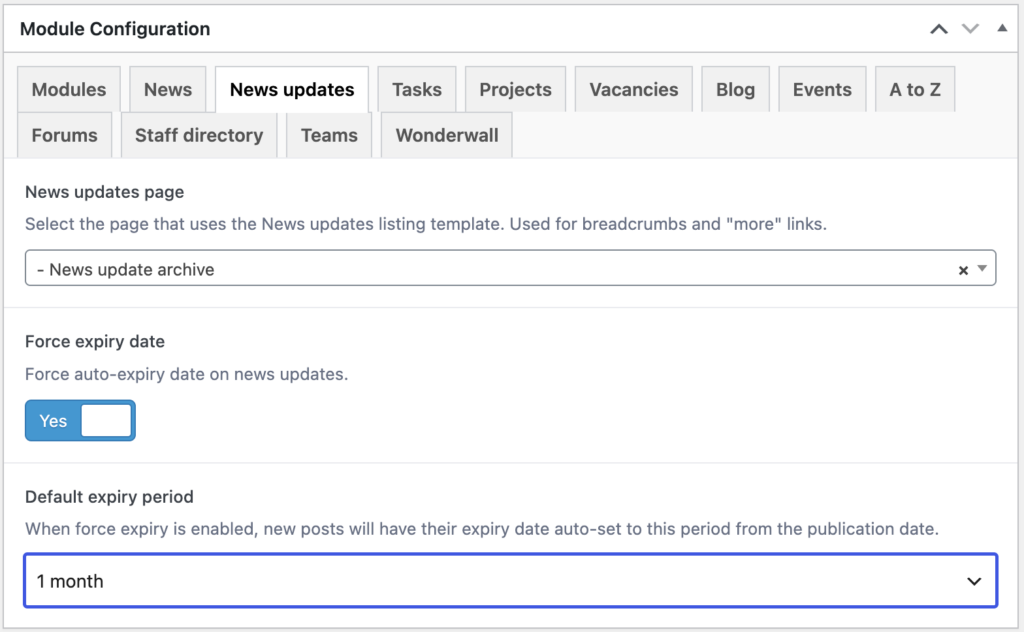This screenshot has width=1024, height=632.
Task: Open the Tasks tab
Action: pyautogui.click(x=417, y=89)
